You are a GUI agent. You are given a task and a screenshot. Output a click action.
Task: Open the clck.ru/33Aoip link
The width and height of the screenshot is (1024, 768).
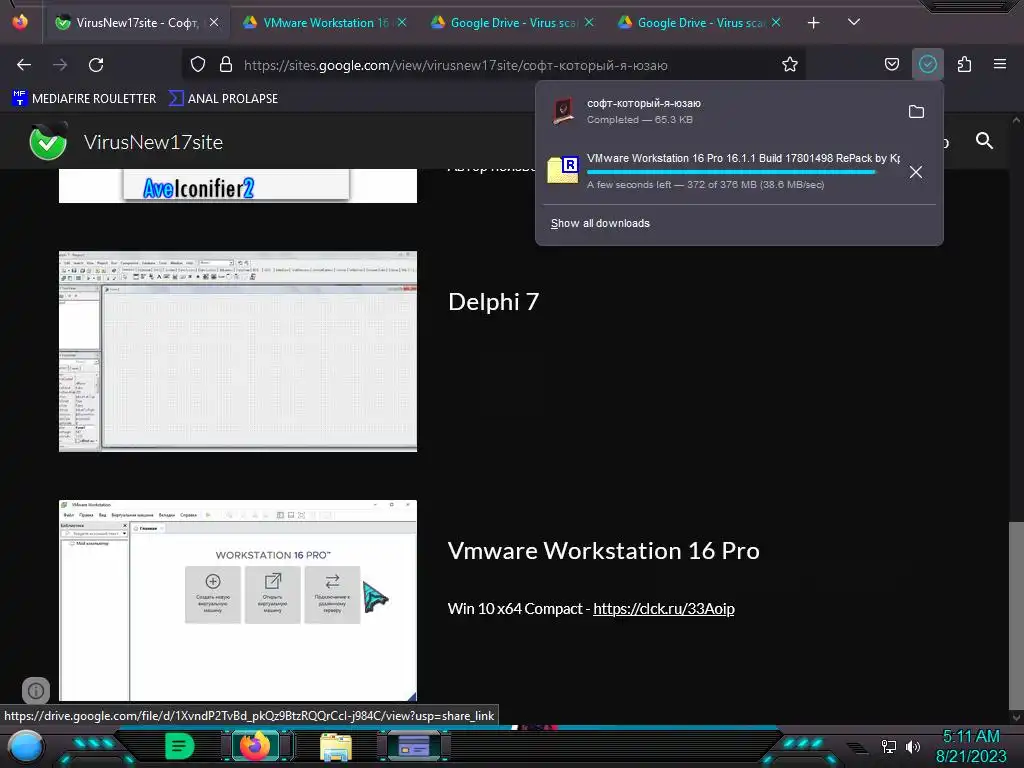[x=664, y=609]
